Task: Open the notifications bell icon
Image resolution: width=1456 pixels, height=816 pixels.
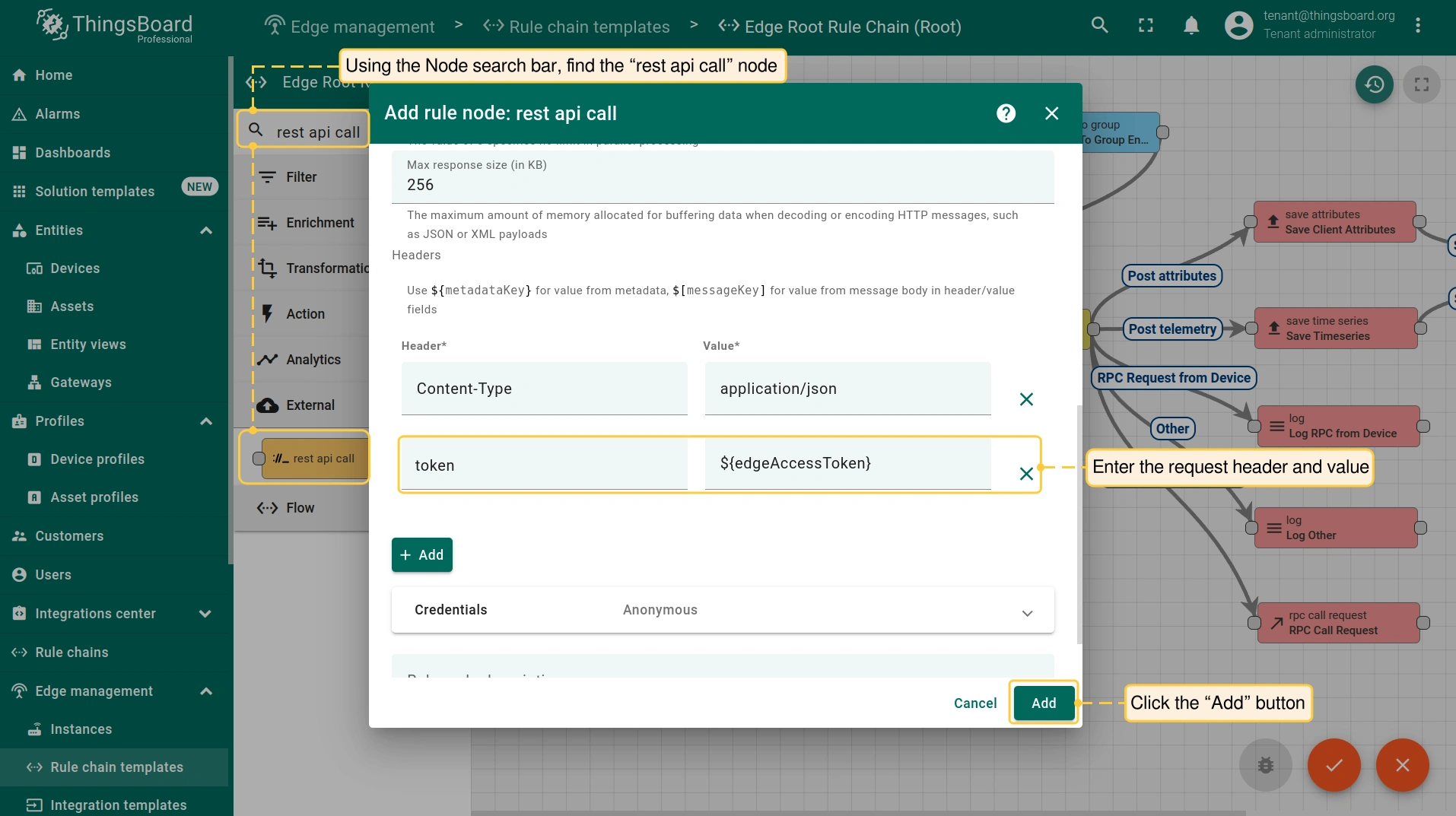Action: coord(1191,26)
